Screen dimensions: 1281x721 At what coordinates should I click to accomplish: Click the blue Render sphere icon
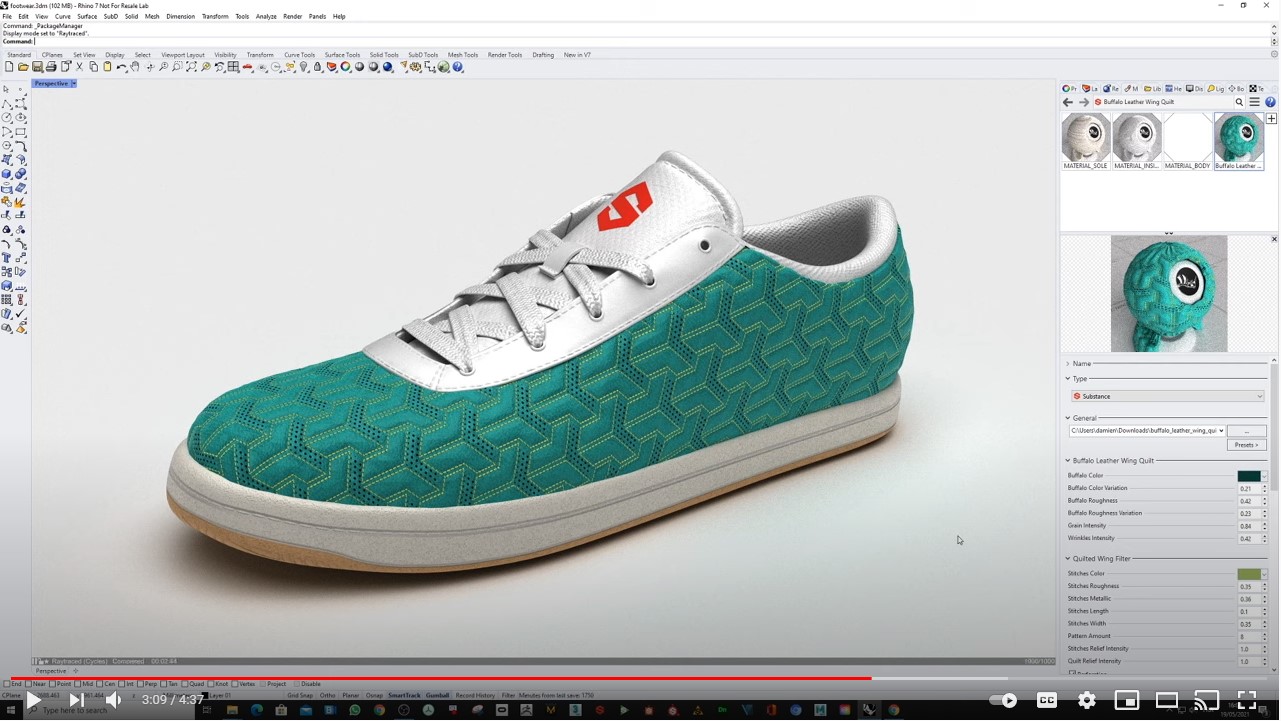(387, 67)
